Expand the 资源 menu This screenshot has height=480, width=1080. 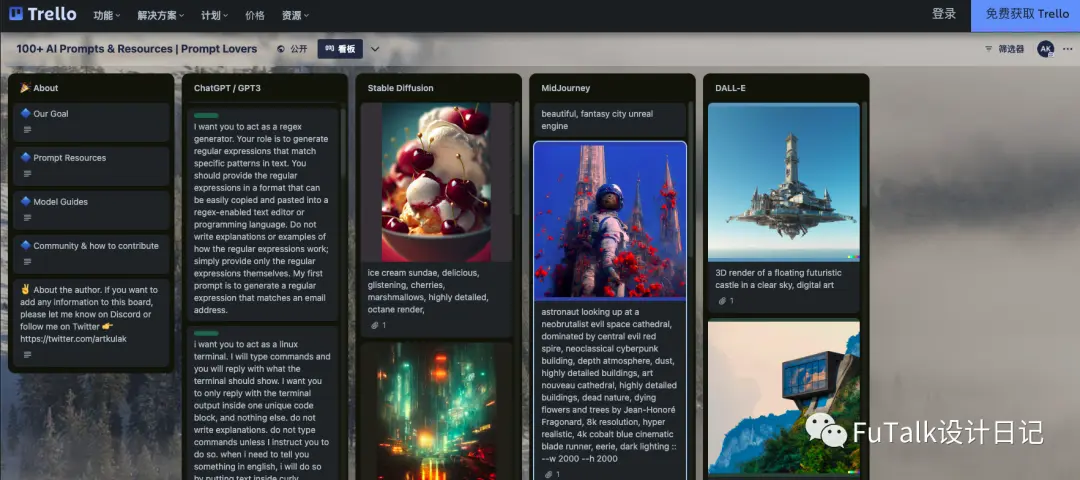(x=295, y=15)
